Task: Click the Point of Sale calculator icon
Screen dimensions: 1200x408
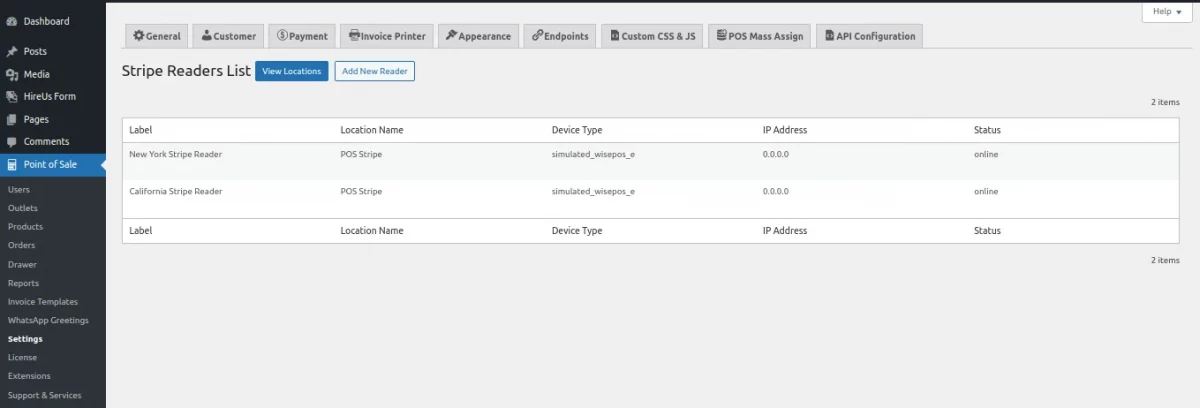Action: click(x=11, y=165)
